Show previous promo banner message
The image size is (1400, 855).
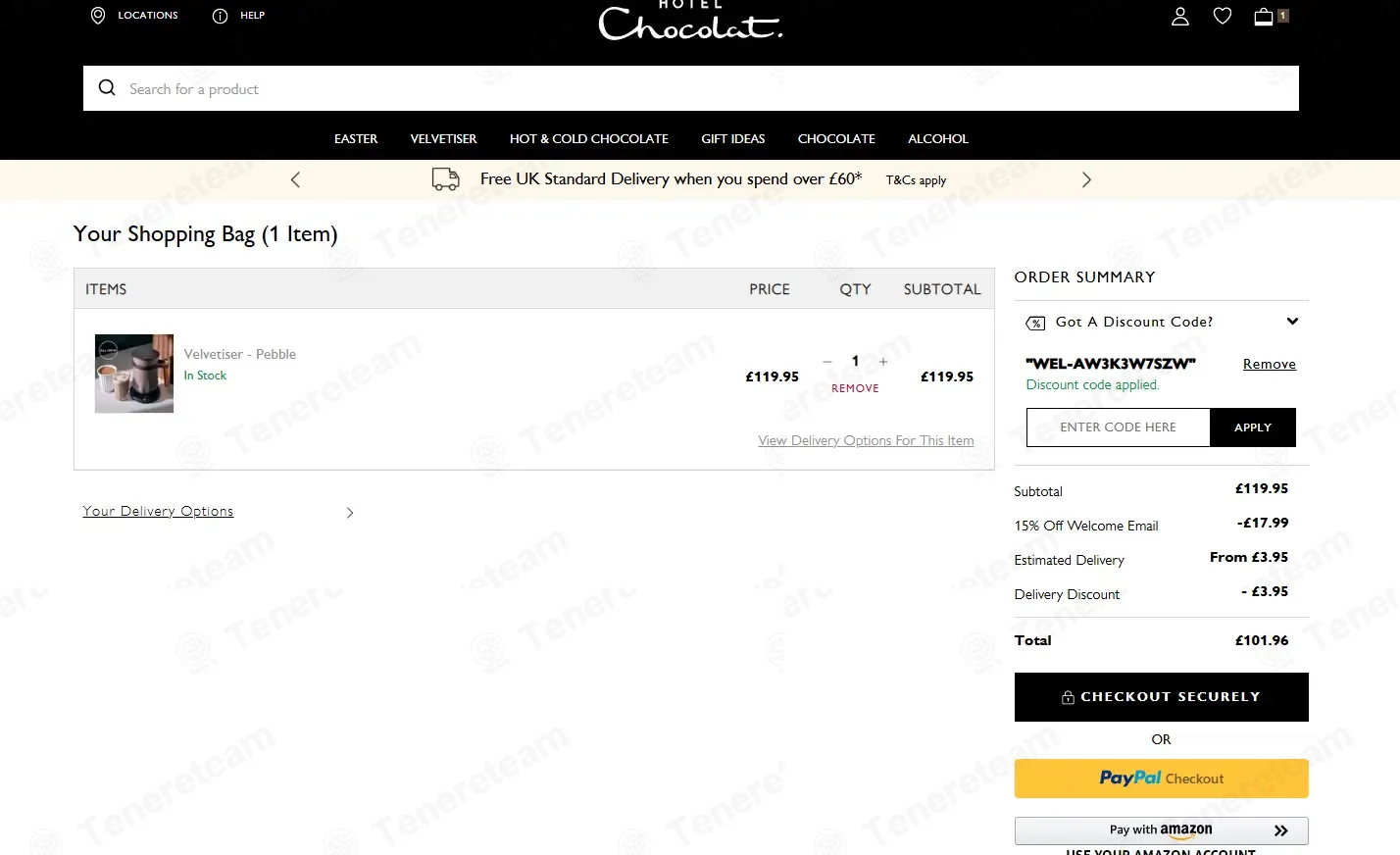pyautogui.click(x=295, y=179)
